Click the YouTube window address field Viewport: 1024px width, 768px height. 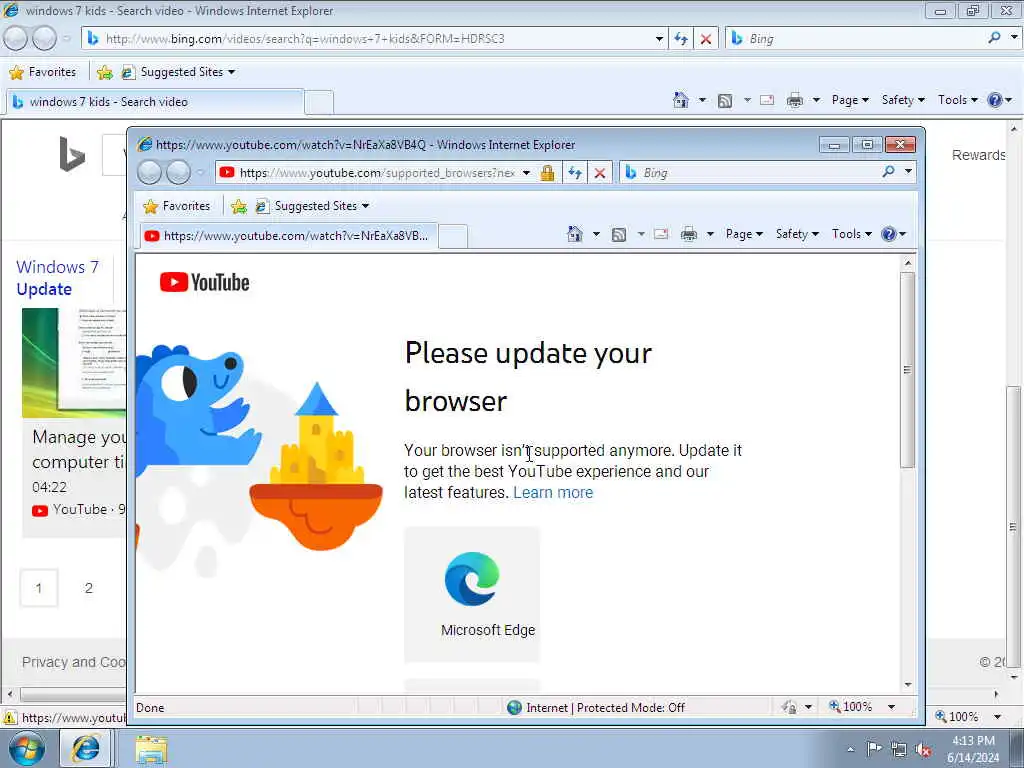pyautogui.click(x=377, y=172)
